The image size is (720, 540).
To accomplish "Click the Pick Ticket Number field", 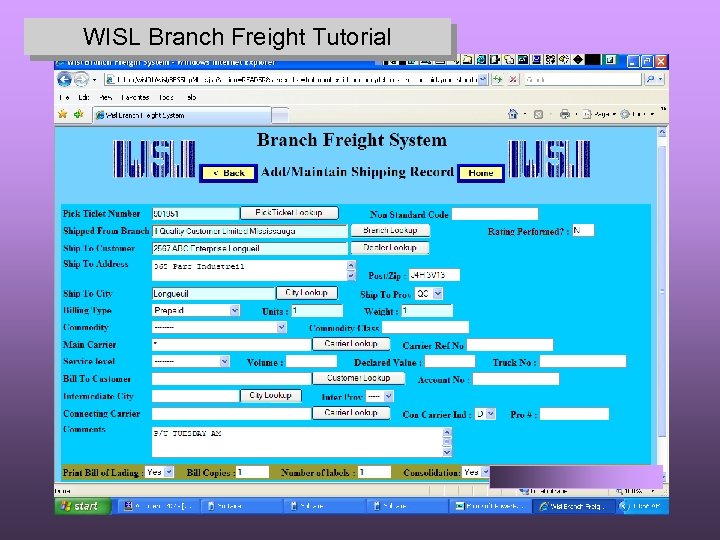I will (x=196, y=214).
